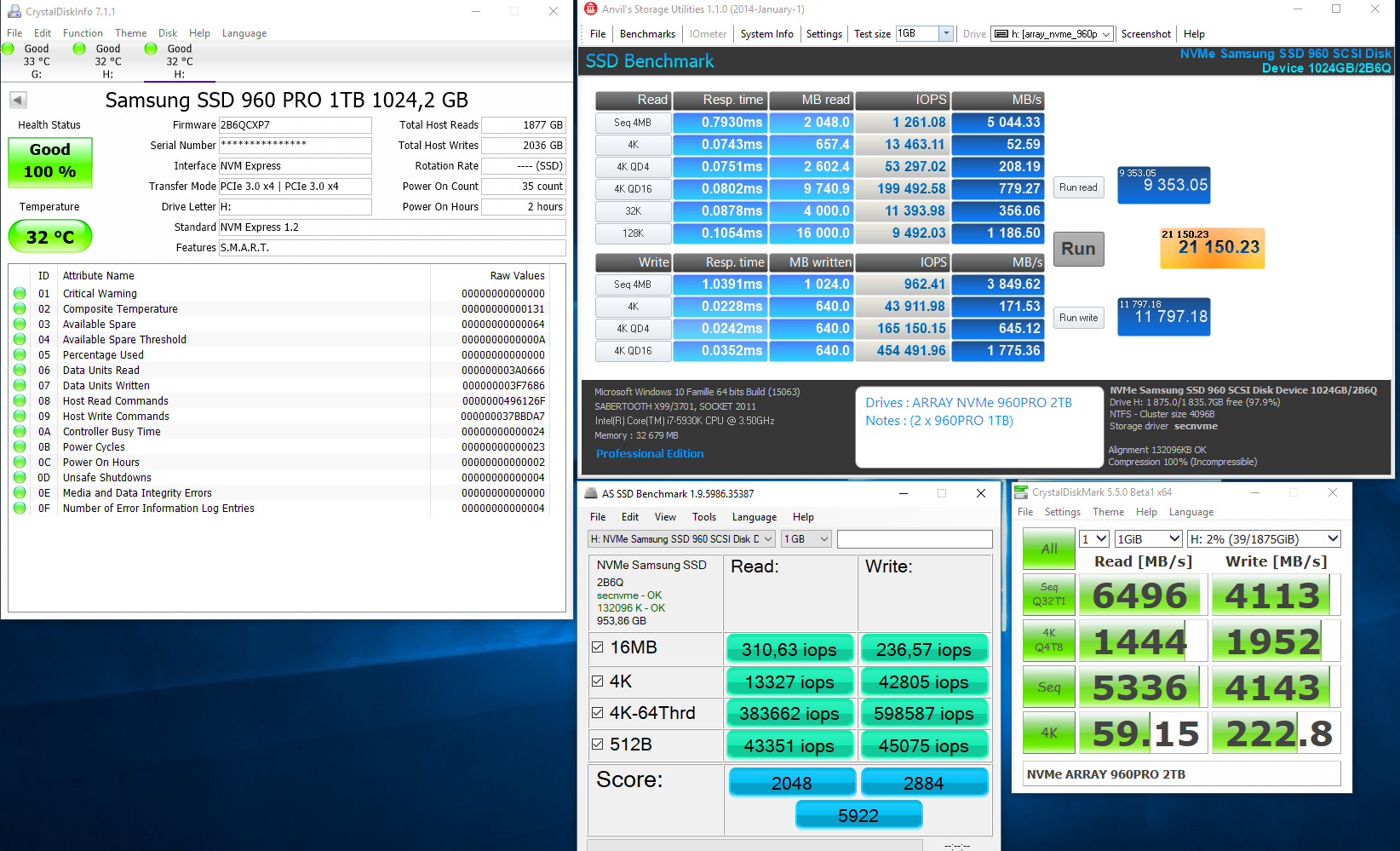Image resolution: width=1400 pixels, height=851 pixels.
Task: Click the Firmware field showing 2B6QCXP7
Action: click(x=295, y=125)
